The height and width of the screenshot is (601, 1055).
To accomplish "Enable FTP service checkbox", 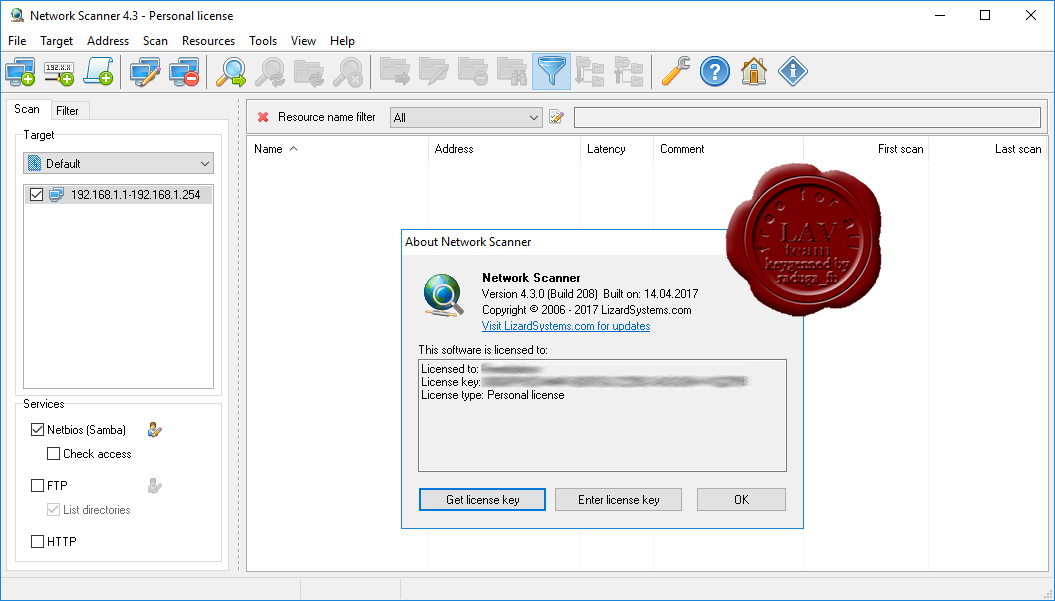I will click(x=38, y=485).
